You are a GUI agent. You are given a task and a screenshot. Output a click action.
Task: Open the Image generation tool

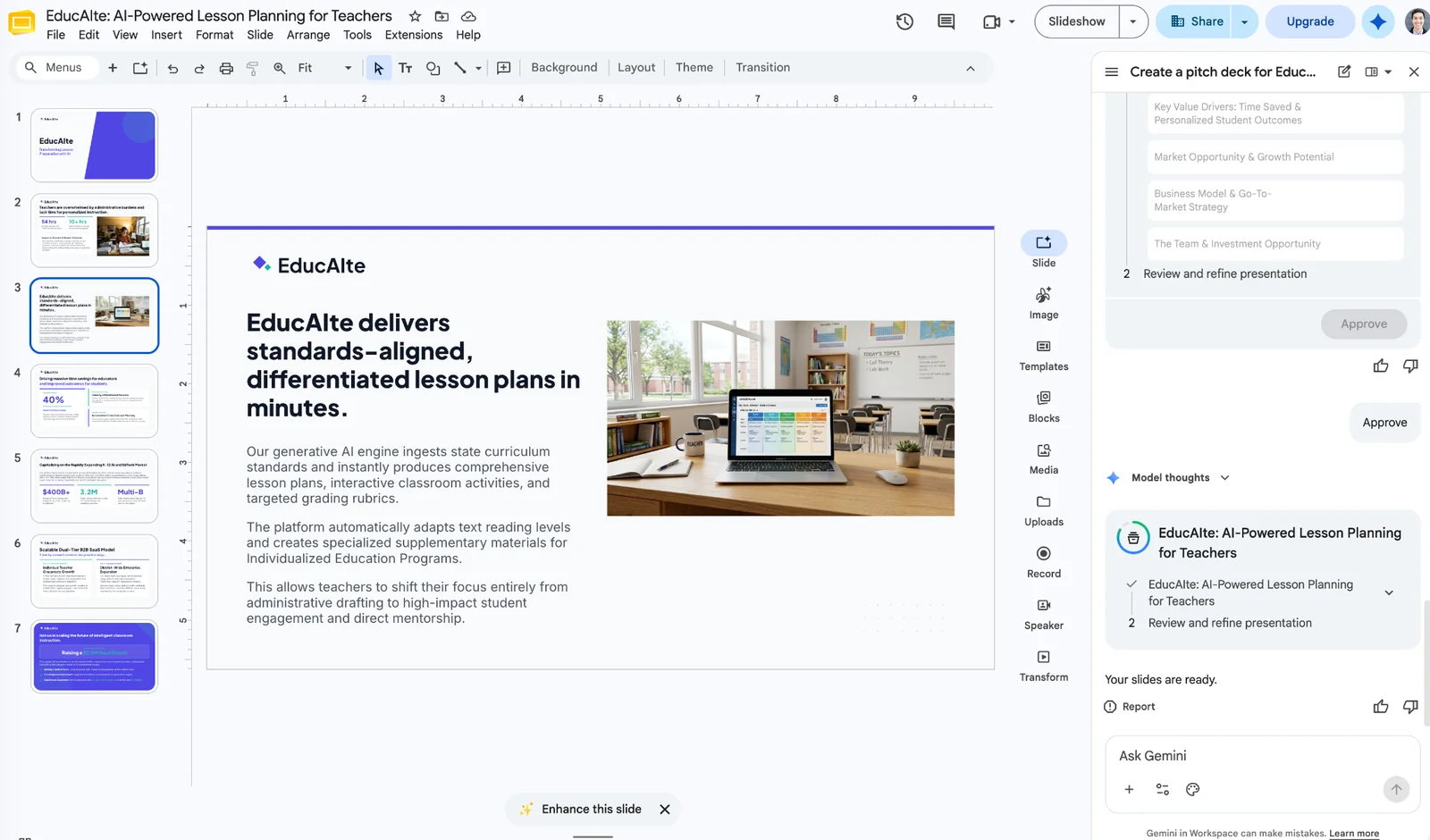(x=1044, y=303)
